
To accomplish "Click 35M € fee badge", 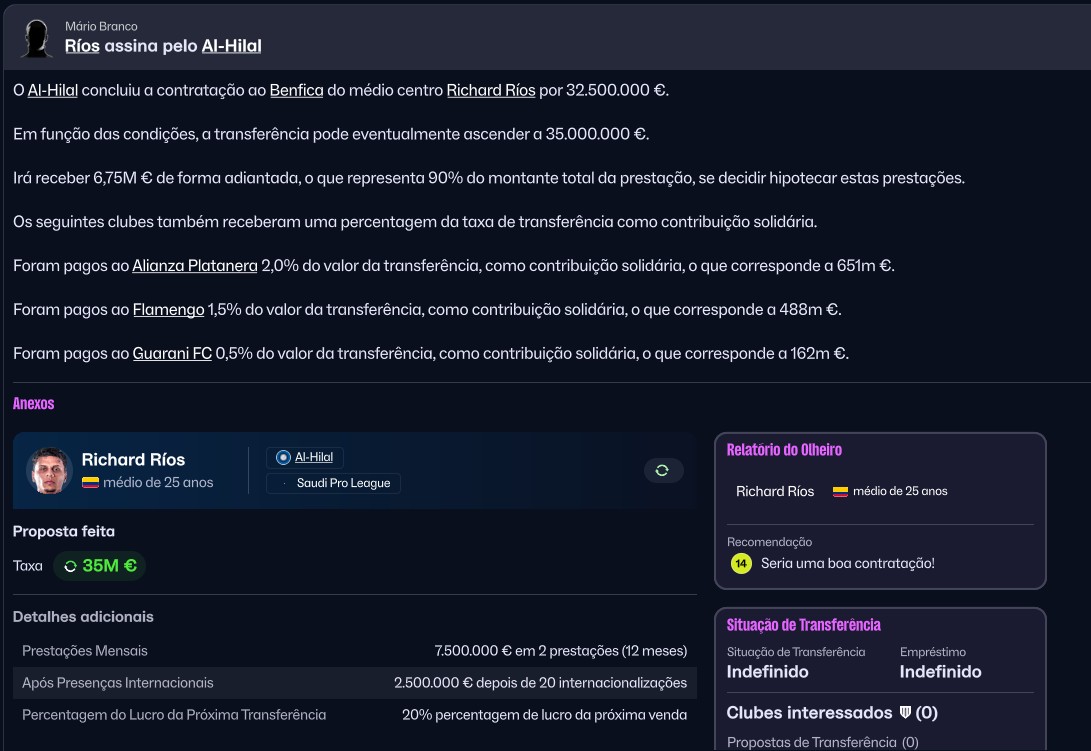I will pyautogui.click(x=100, y=566).
